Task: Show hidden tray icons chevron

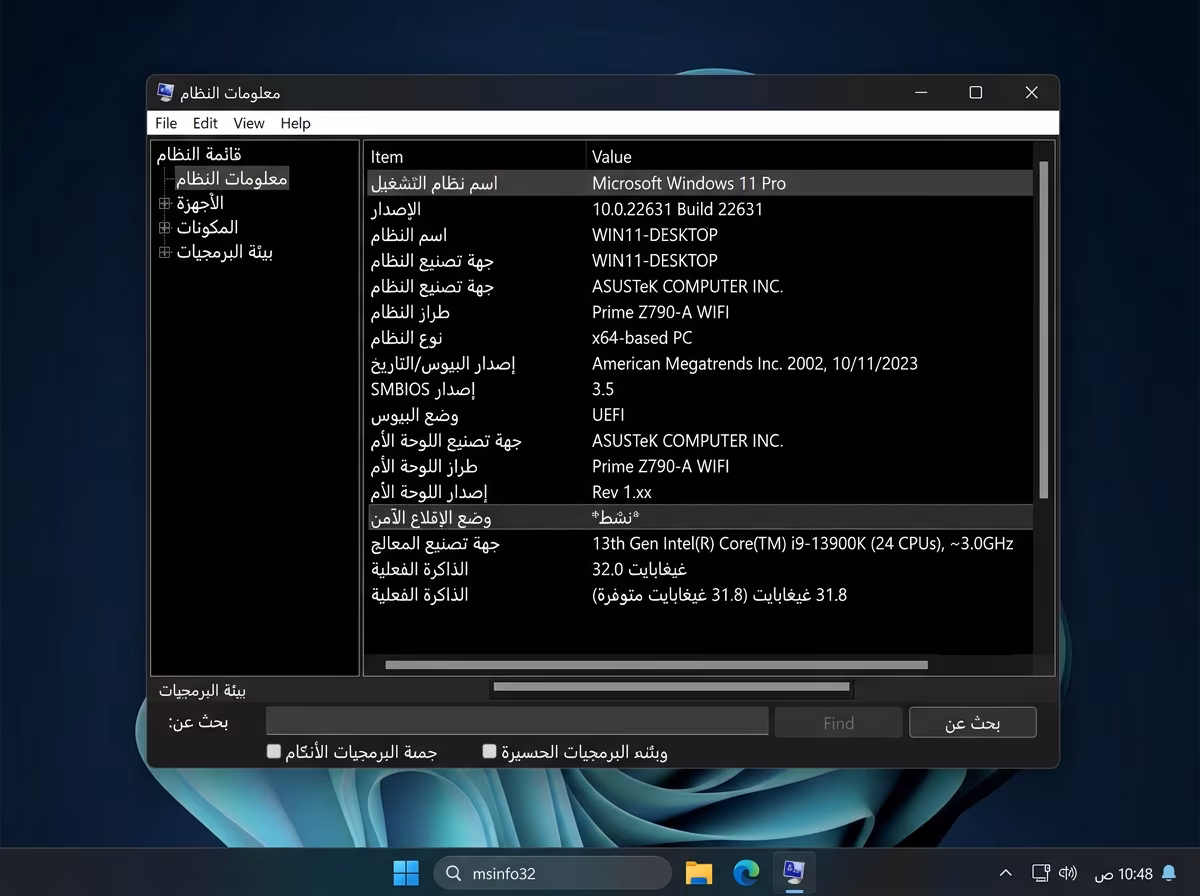Action: click(x=1006, y=874)
